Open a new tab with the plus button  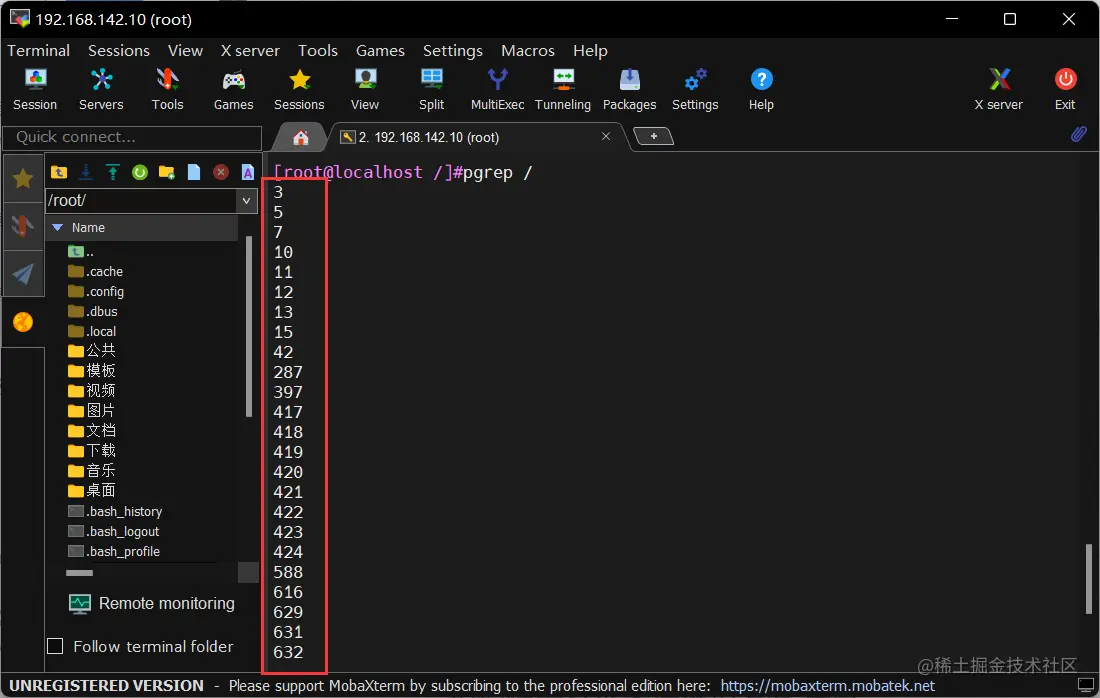coord(653,136)
